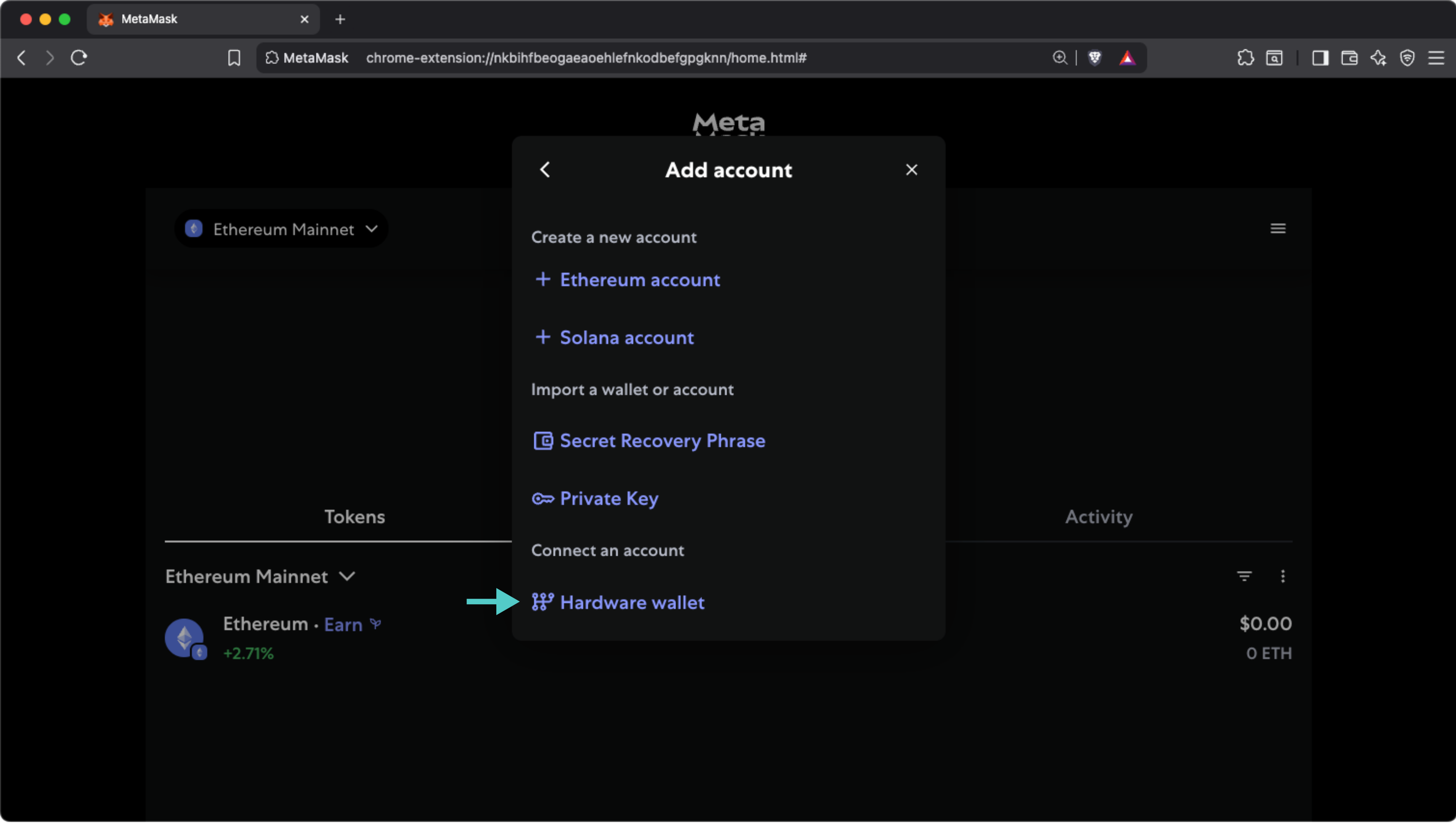Open the zoom magnifier in address bar
This screenshot has height=823, width=1456.
coord(1060,58)
